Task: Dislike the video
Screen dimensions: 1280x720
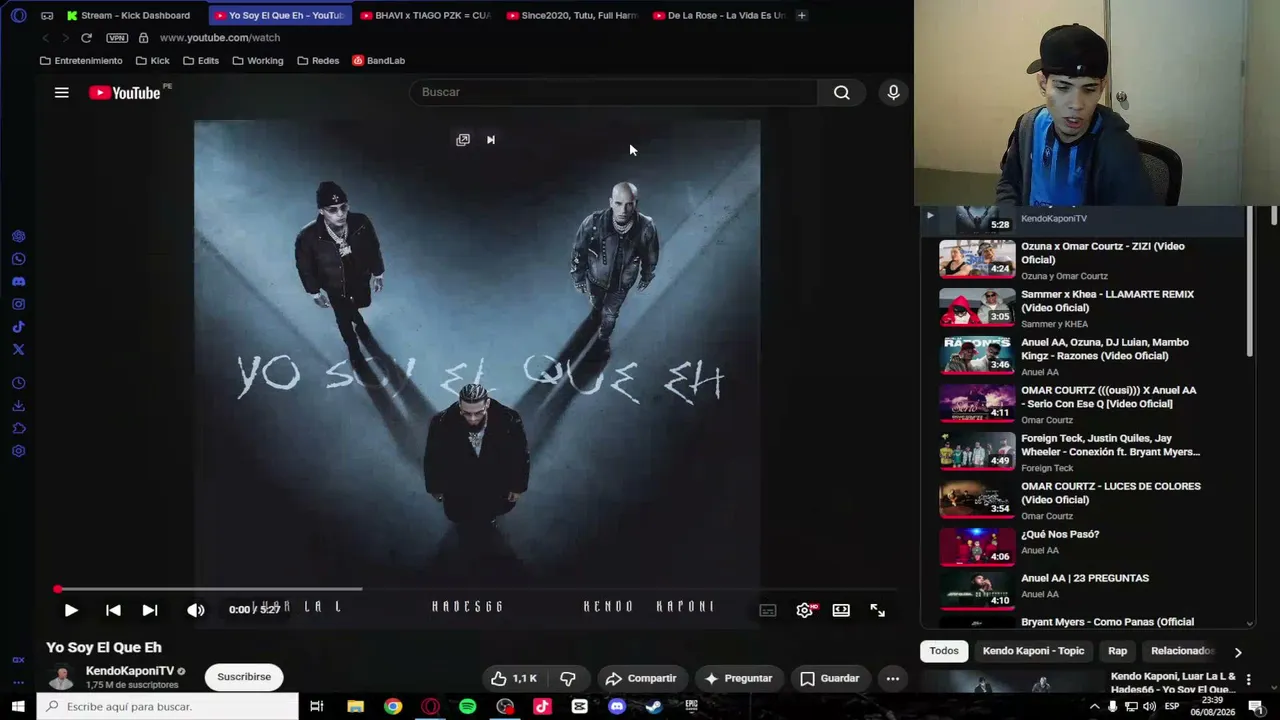Action: [x=567, y=678]
